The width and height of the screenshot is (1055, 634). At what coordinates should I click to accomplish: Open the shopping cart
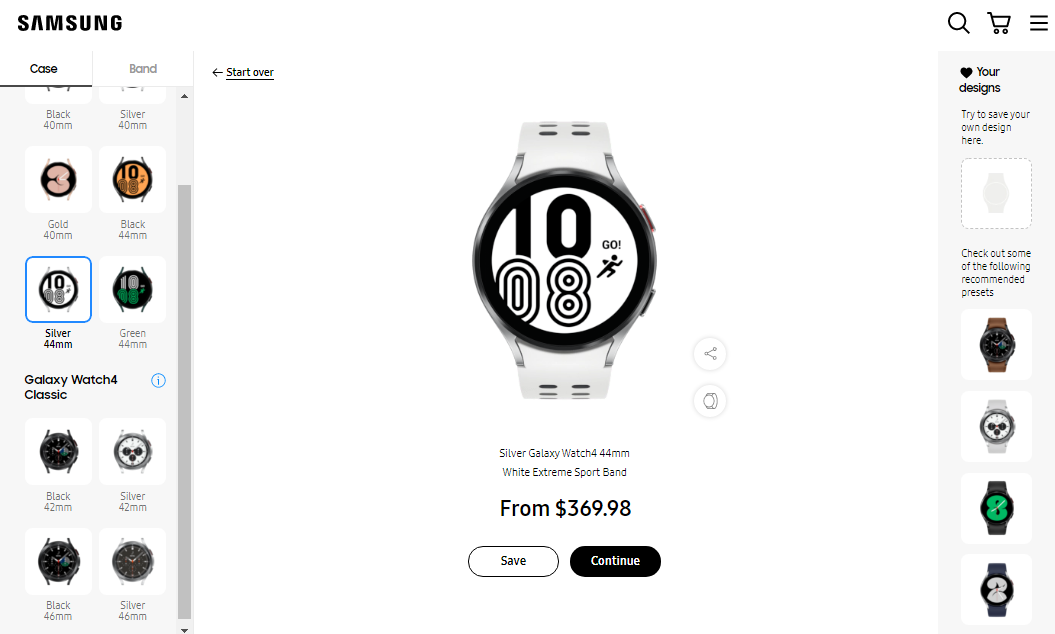tap(998, 23)
